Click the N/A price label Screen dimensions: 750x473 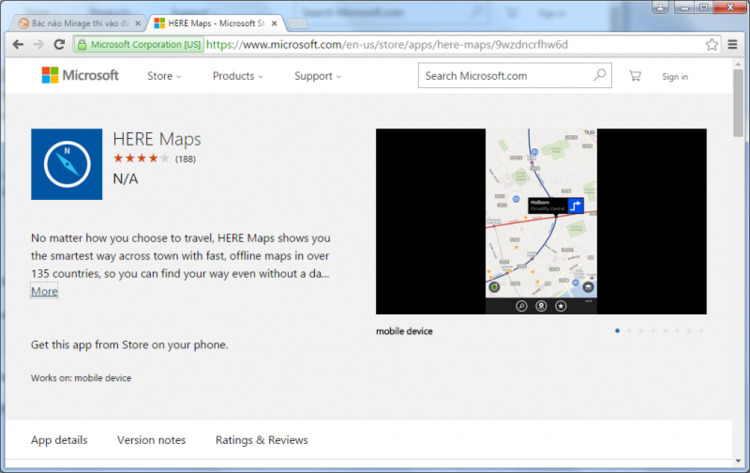coord(125,179)
